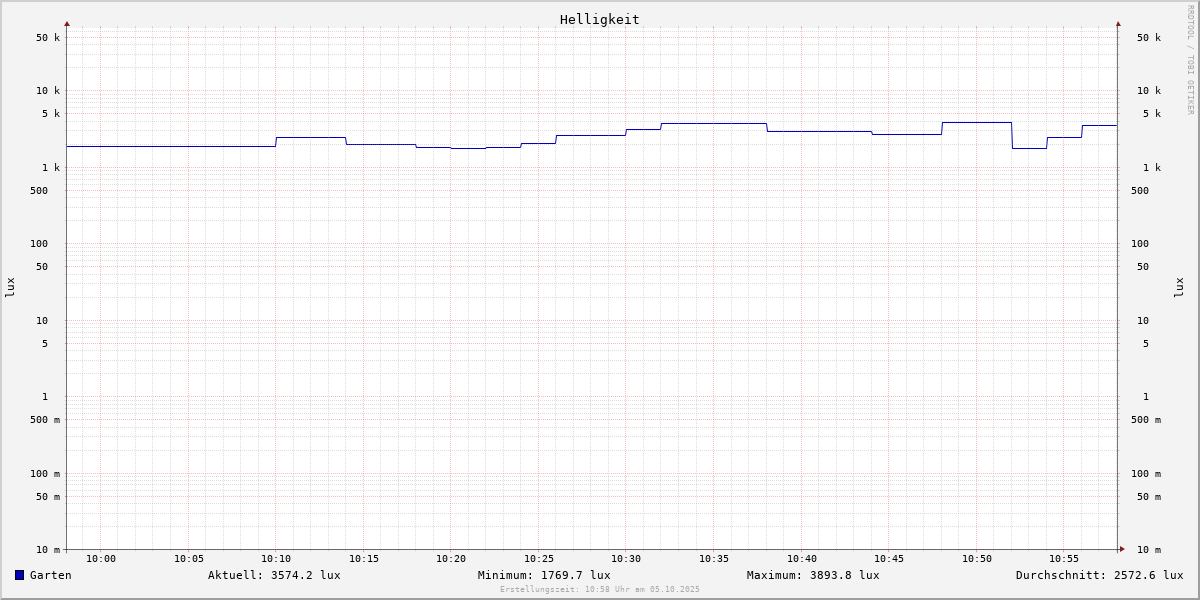
Task: Click the red arrowhead atop the left y-axis
Action: (67, 23)
